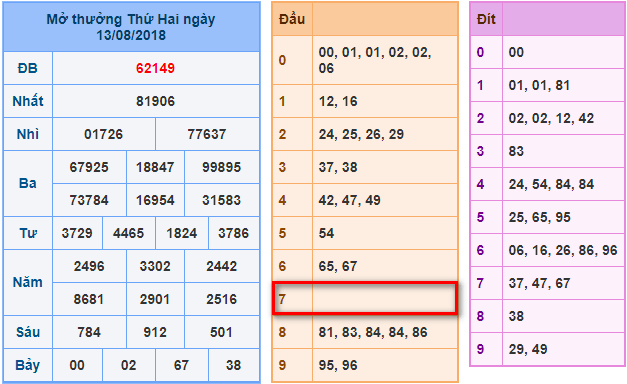The height and width of the screenshot is (384, 627).
Task: Select fourth prize number 3786
Action: 233,233
